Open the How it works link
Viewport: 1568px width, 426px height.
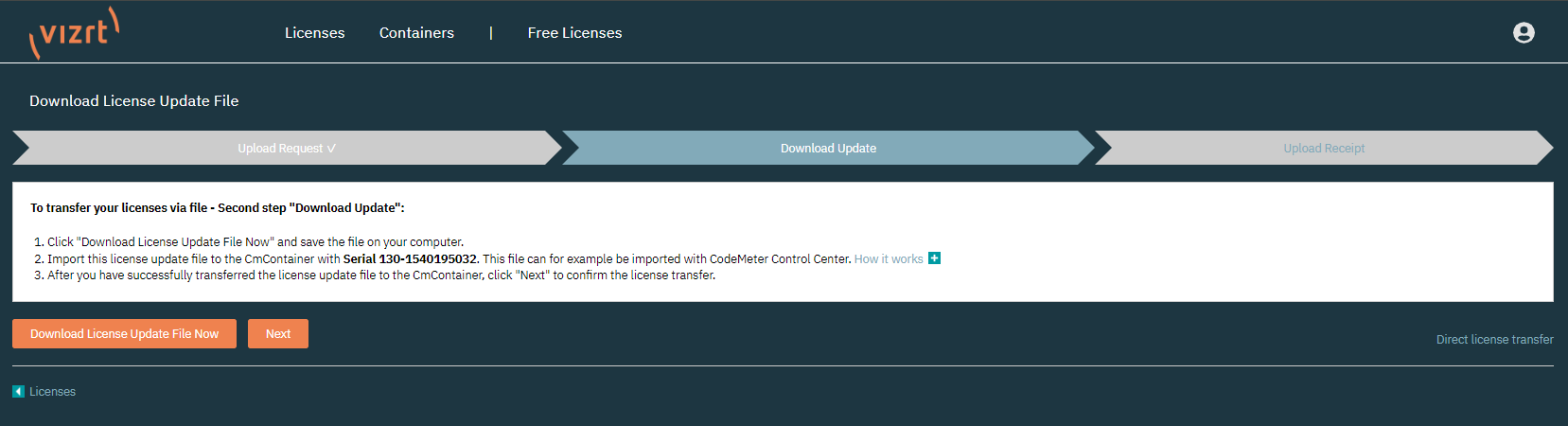coord(888,259)
